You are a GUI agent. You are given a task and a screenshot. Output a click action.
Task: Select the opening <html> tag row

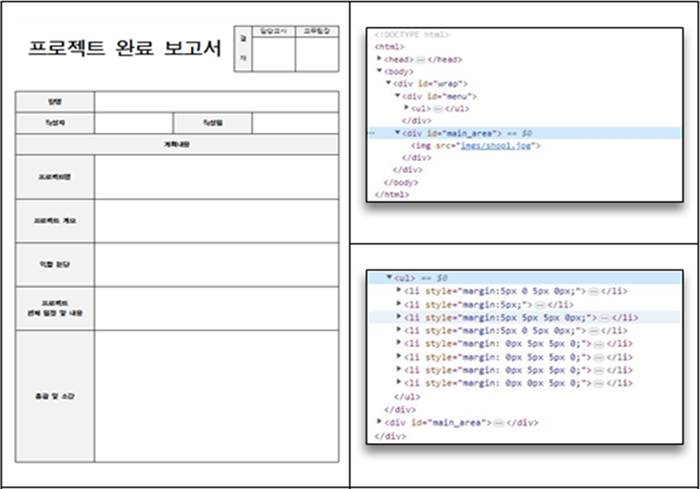389,46
